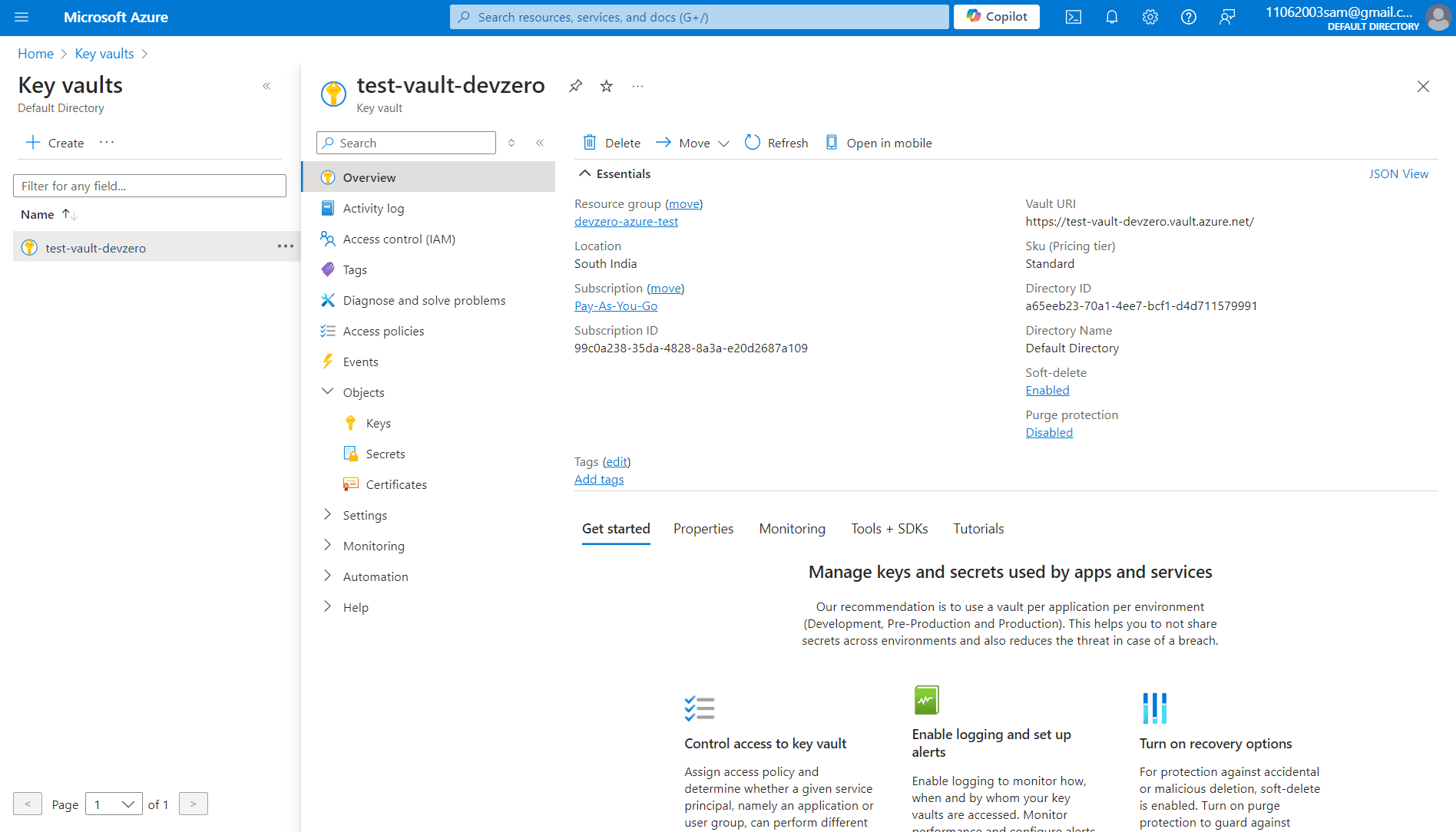Image resolution: width=1456 pixels, height=832 pixels.
Task: Open devzero-azure-test resource group link
Action: click(x=626, y=222)
